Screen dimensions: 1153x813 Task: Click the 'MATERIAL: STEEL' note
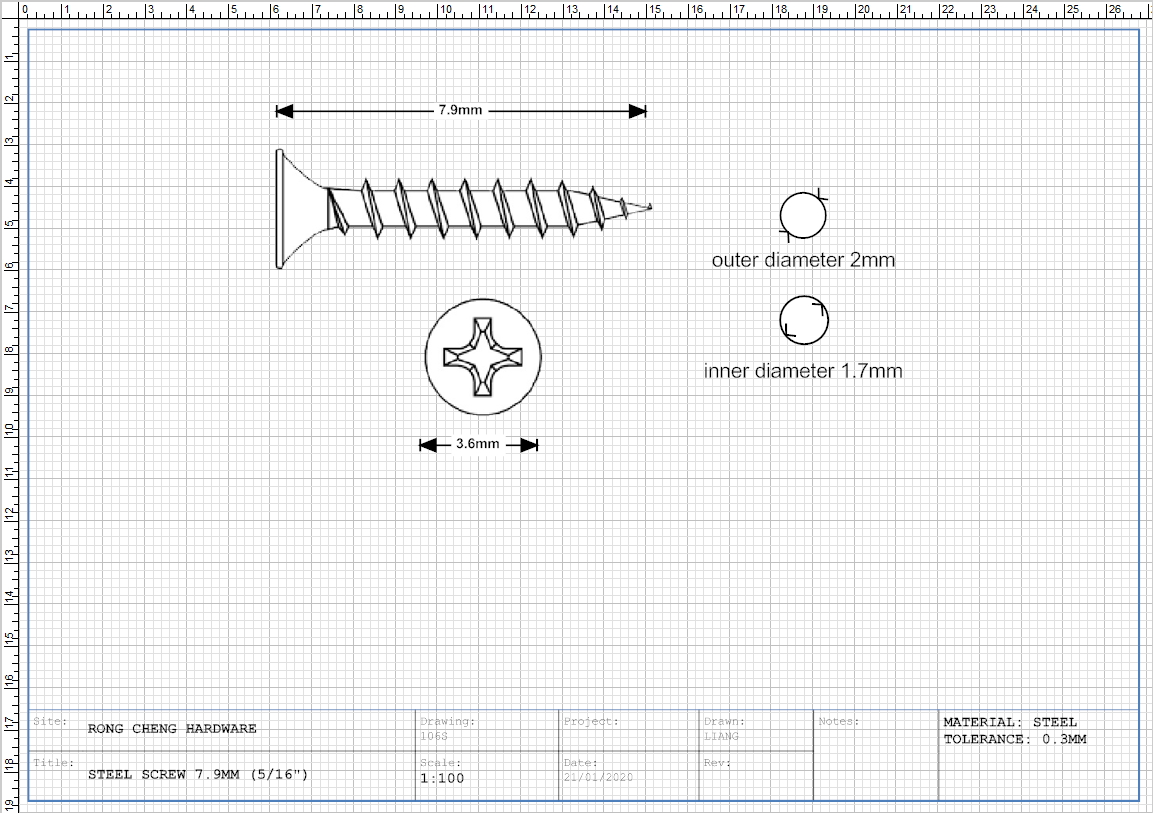pos(1010,723)
